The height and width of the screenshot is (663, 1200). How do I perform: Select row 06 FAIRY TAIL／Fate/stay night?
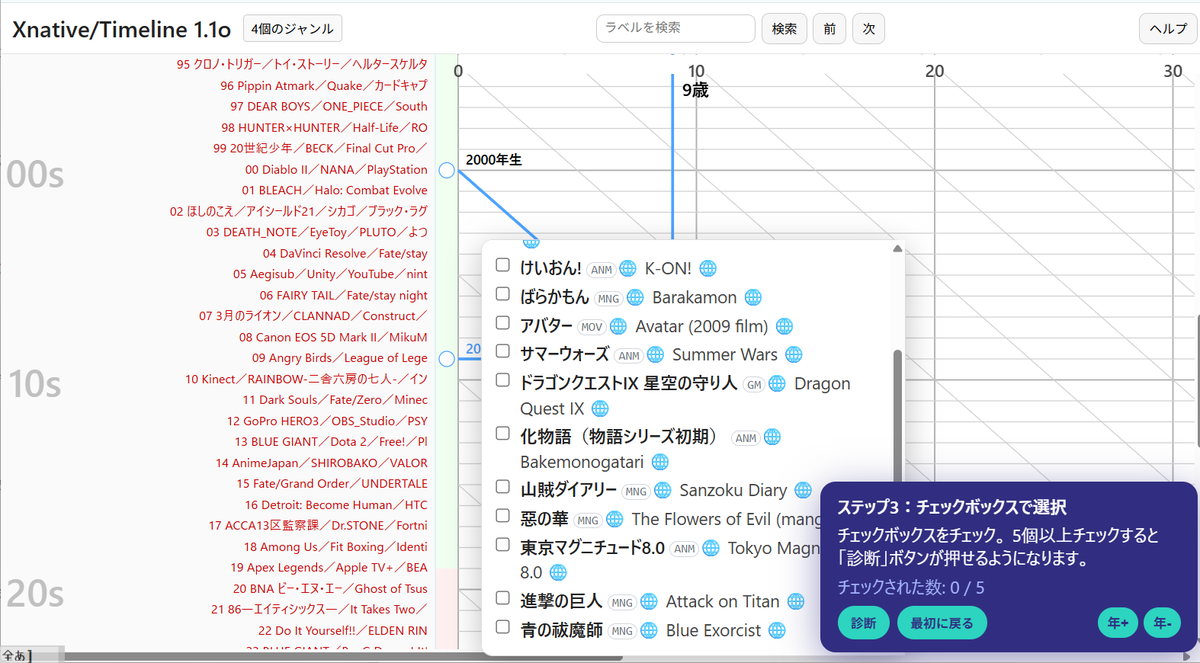pos(343,295)
